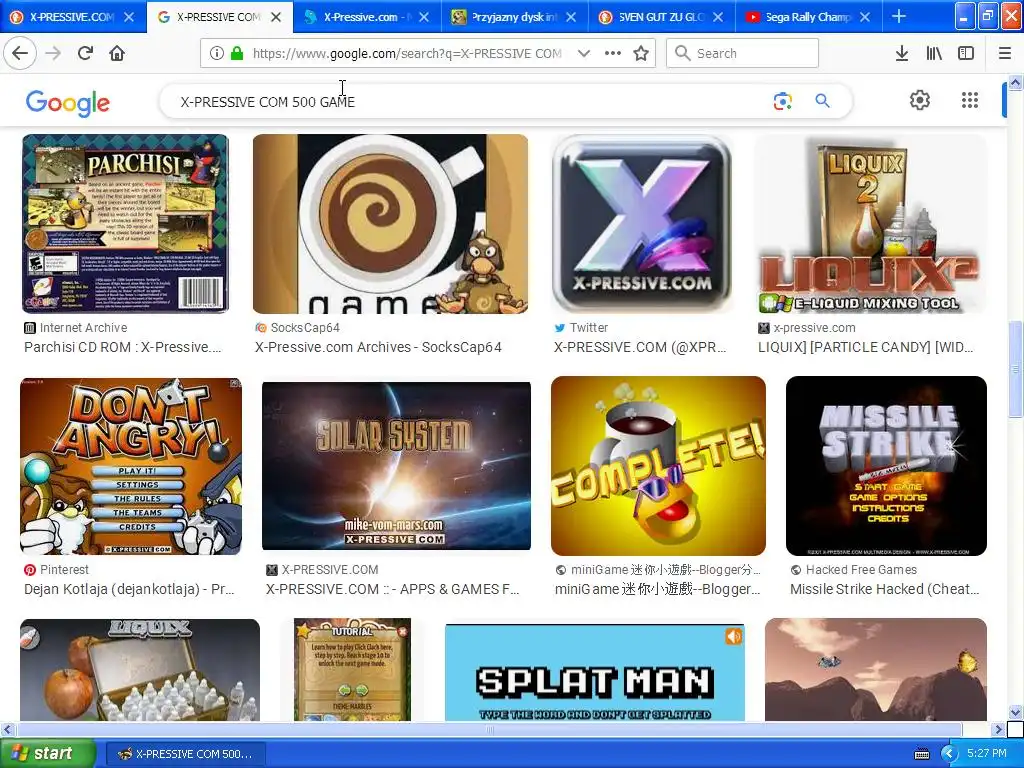Click the green padlock security icon
This screenshot has height=768, width=1024.
[x=236, y=54]
